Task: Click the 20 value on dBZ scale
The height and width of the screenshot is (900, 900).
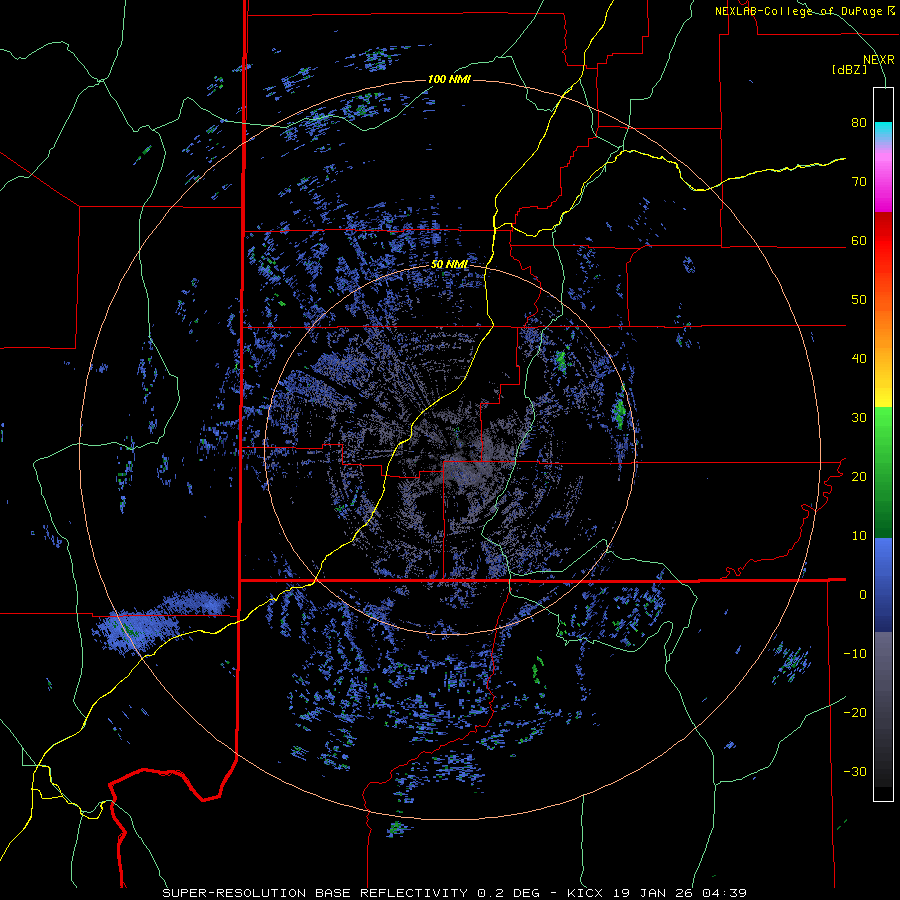Action: point(859,476)
